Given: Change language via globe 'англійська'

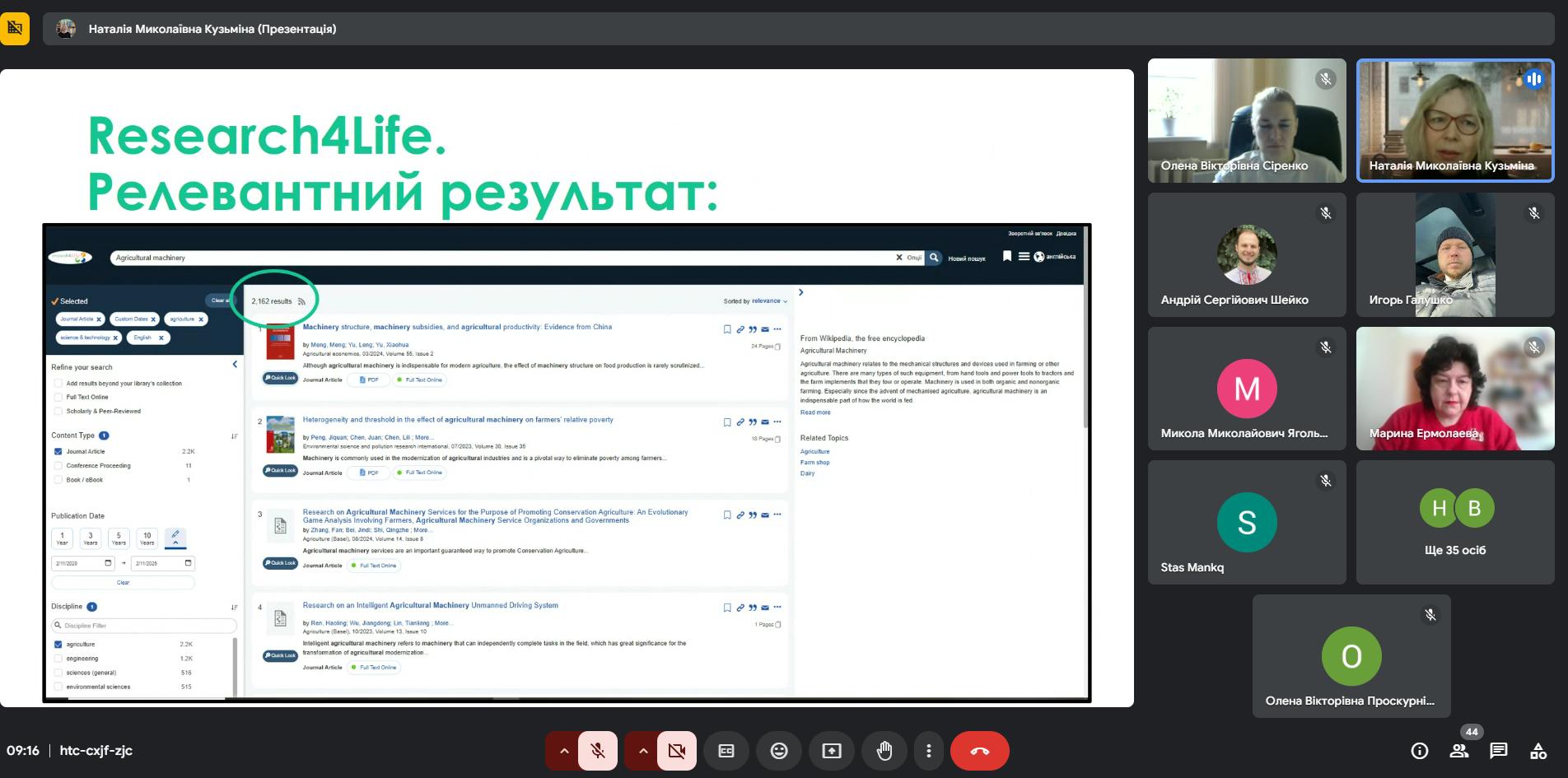Looking at the screenshot, I should click(x=1055, y=257).
